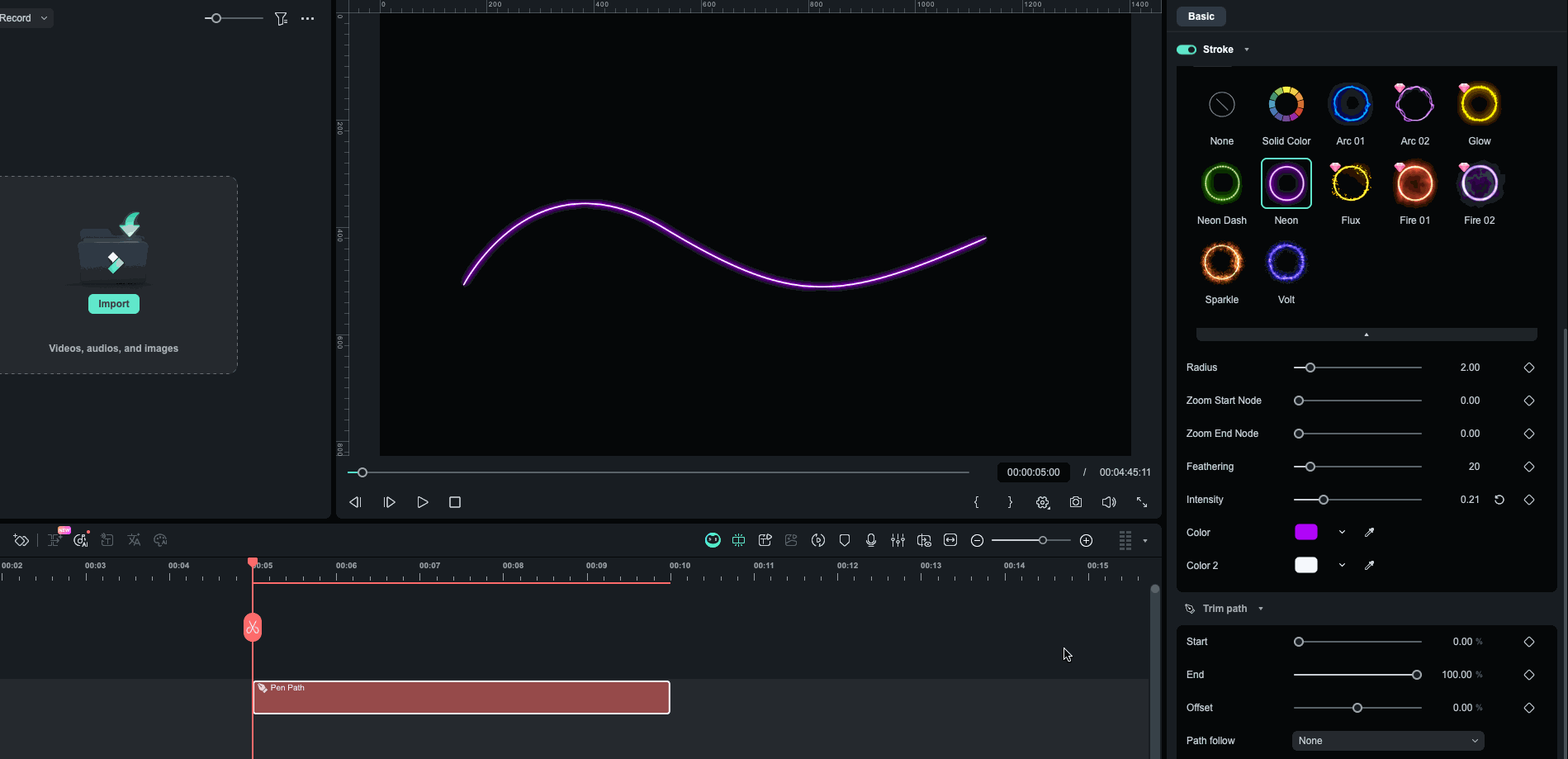Open the Record dropdown menu

click(45, 17)
